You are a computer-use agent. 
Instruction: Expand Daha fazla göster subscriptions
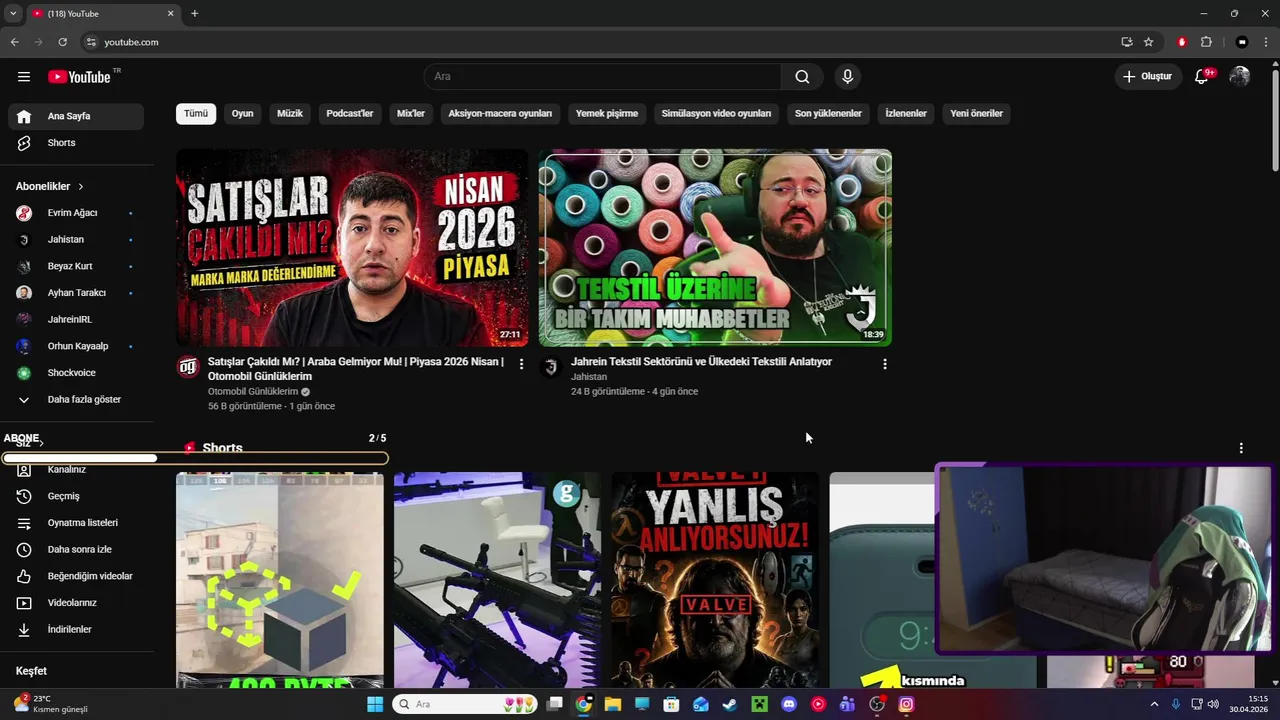pyautogui.click(x=76, y=399)
